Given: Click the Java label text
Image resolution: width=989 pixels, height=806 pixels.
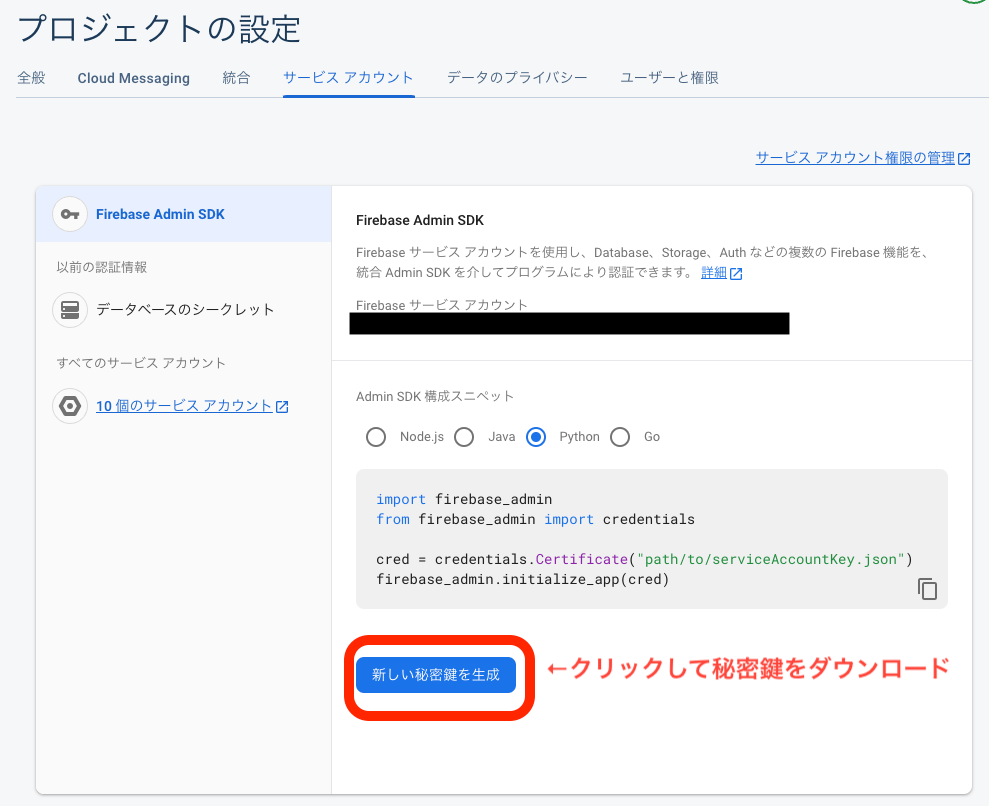Looking at the screenshot, I should click(x=501, y=437).
